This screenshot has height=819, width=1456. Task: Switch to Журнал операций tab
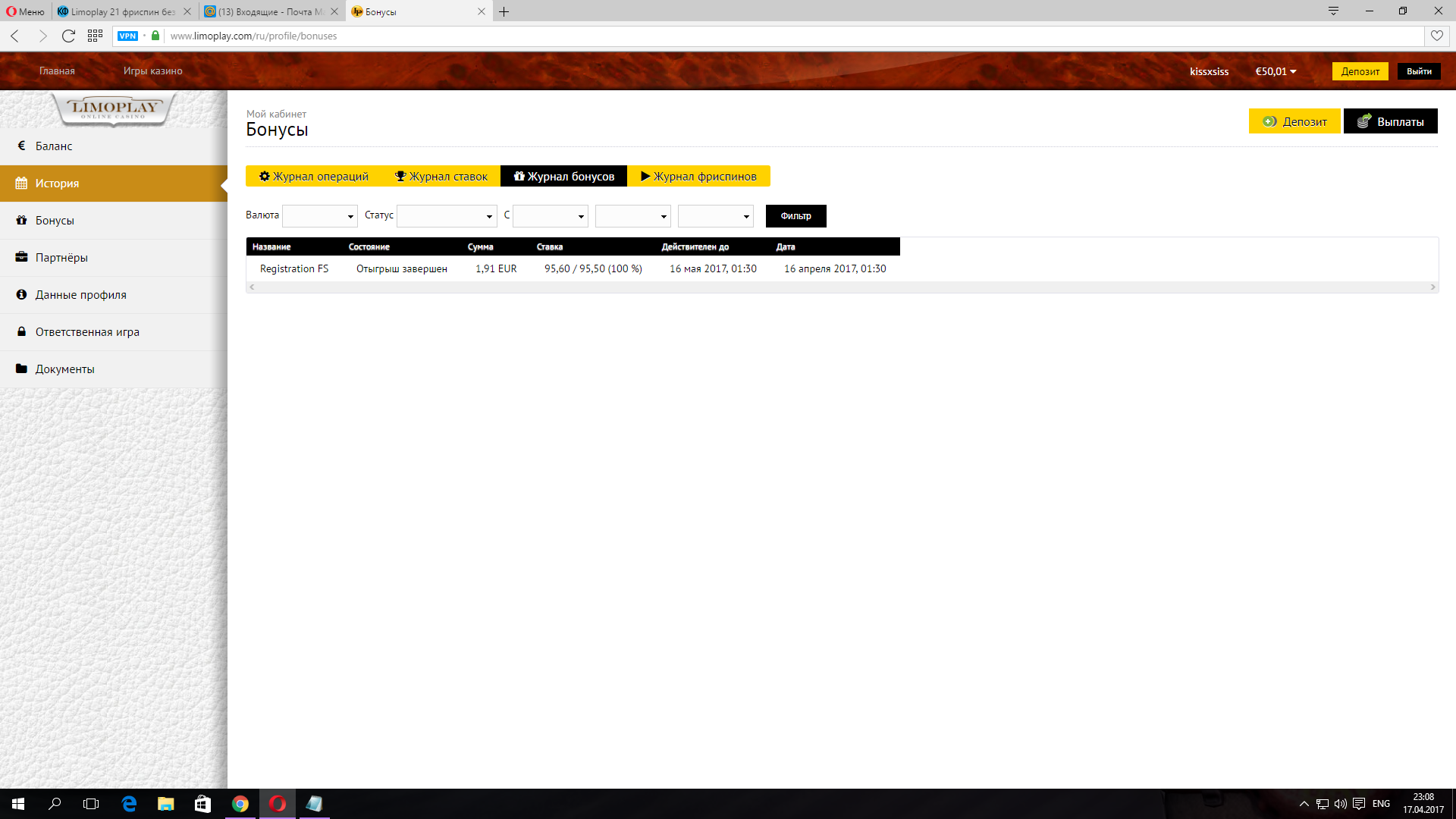[x=314, y=176]
